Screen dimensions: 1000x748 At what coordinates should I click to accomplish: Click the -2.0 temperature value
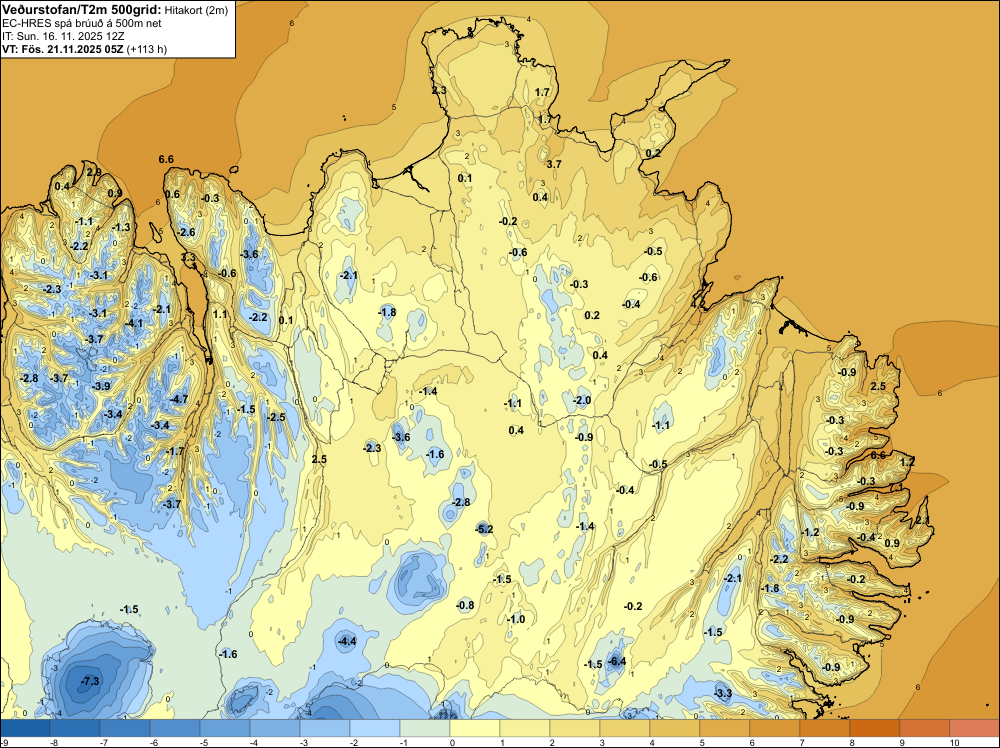(x=582, y=400)
